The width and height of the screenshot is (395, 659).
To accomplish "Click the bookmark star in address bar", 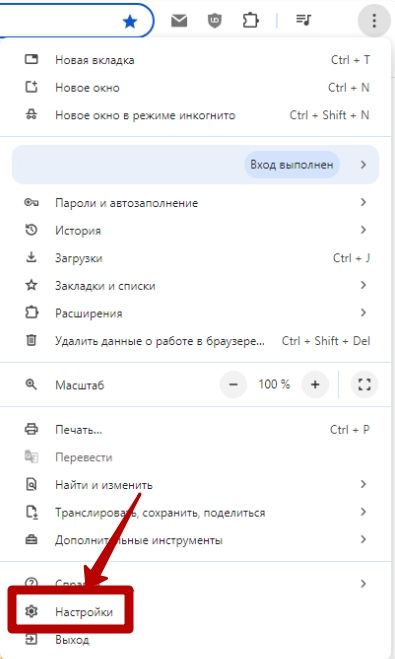I will click(x=130, y=21).
